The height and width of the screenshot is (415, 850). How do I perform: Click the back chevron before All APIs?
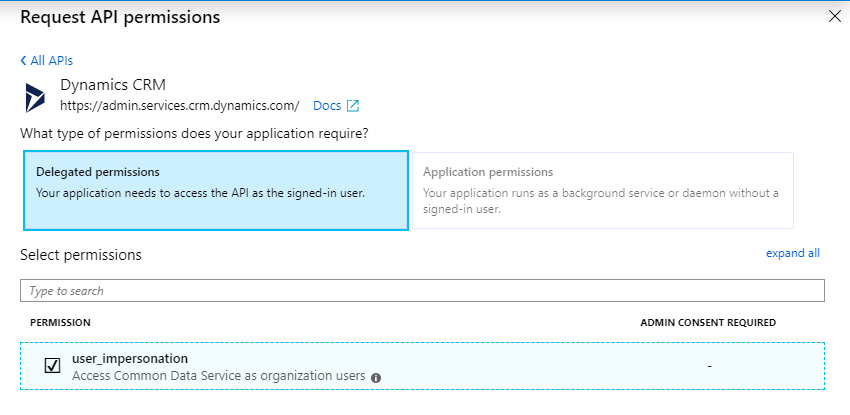(23, 61)
